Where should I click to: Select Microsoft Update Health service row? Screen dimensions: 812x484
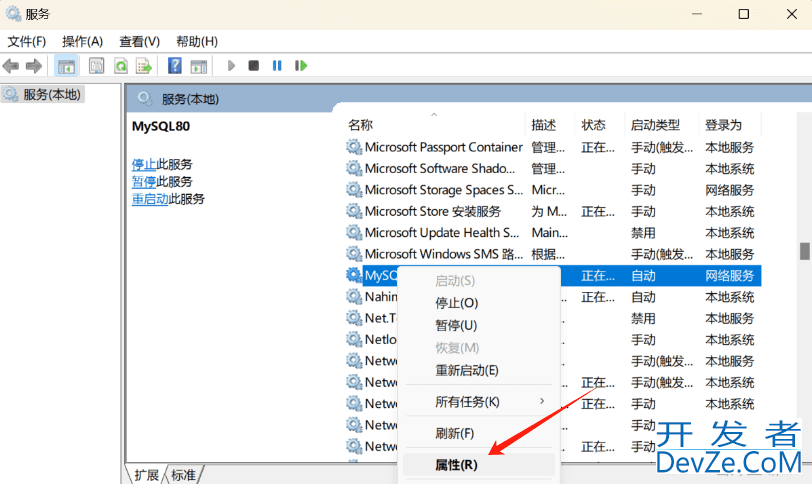pyautogui.click(x=553, y=233)
